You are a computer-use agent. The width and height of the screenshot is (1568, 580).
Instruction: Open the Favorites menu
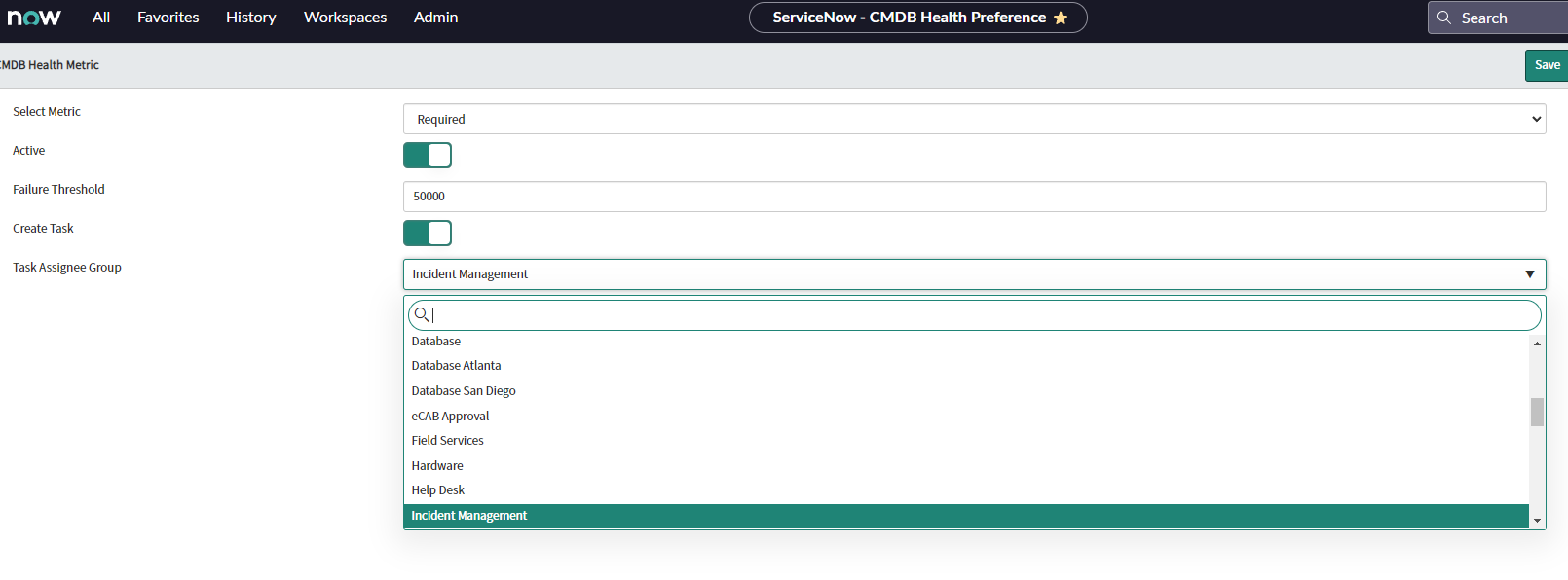(x=168, y=18)
